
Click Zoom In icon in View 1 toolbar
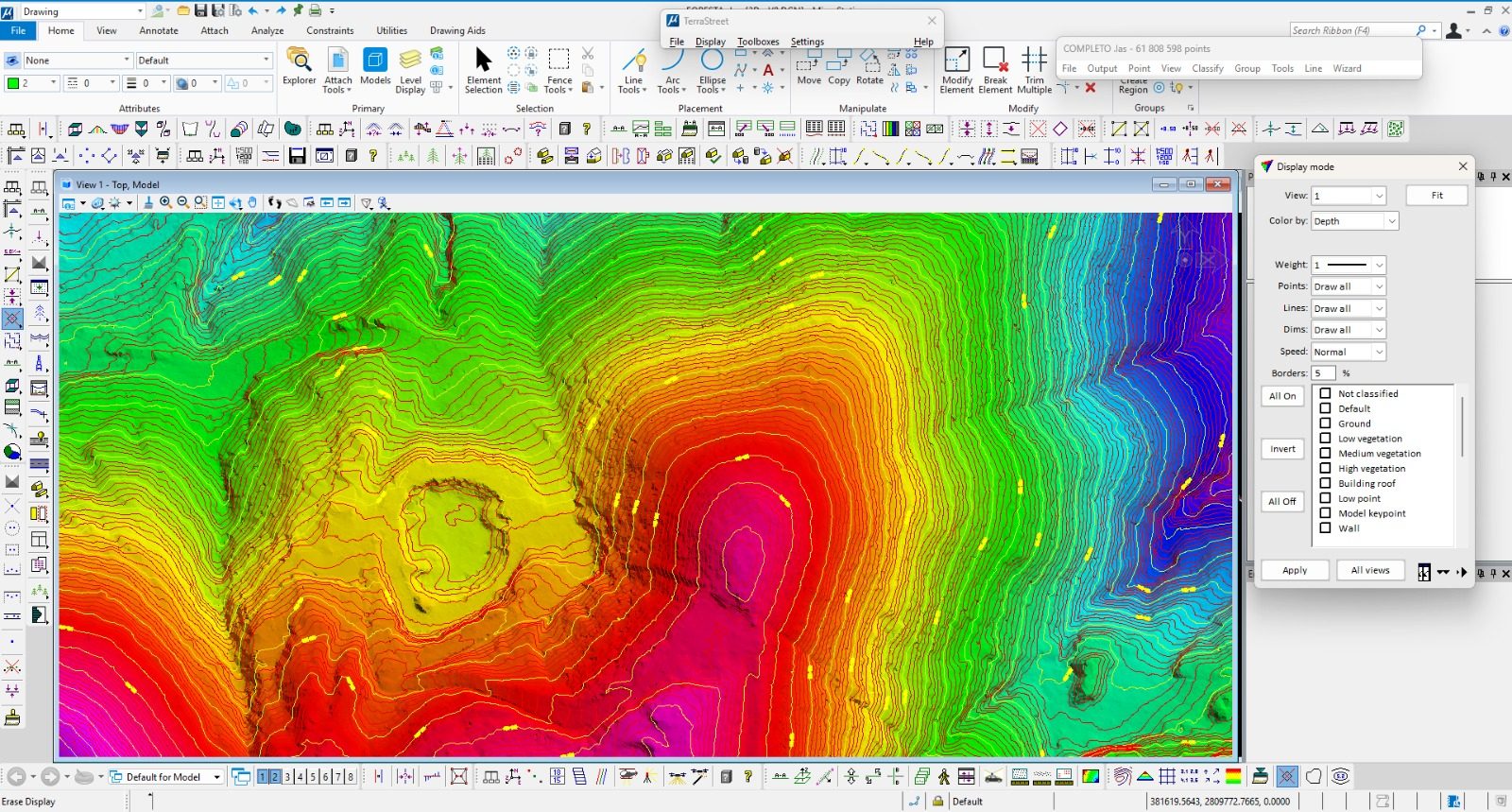[166, 202]
